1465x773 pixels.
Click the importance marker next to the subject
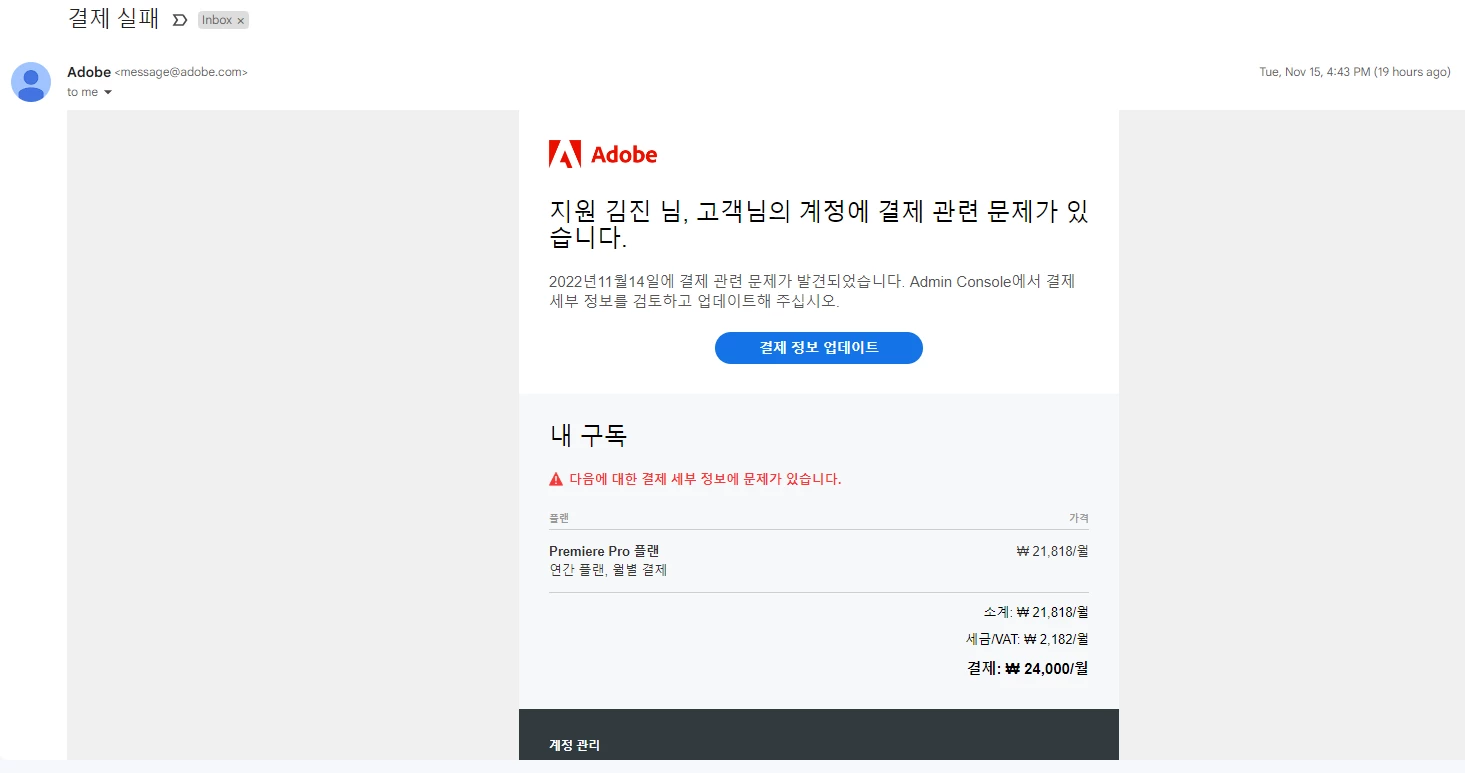[x=180, y=20]
